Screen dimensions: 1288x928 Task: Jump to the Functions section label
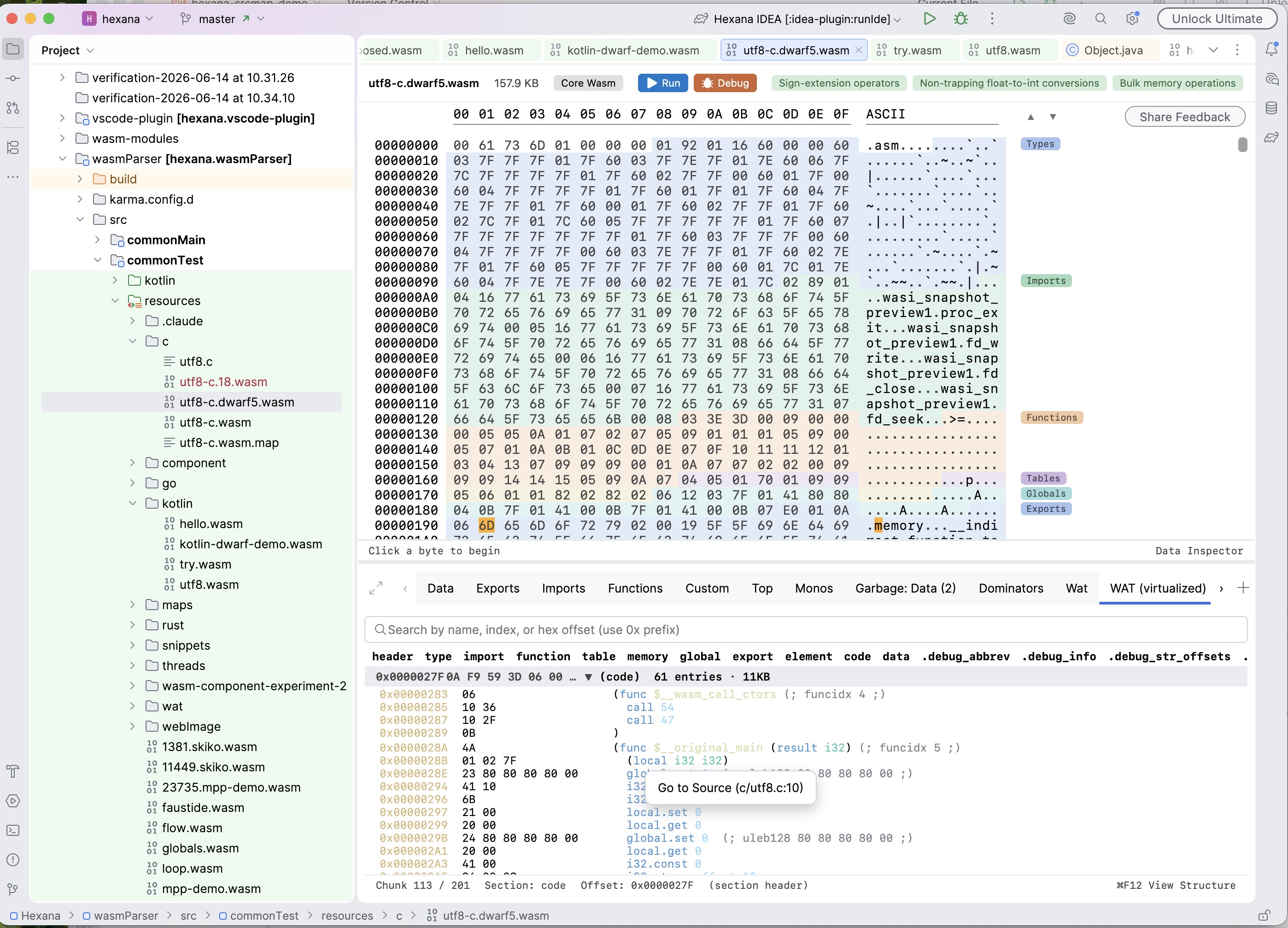(x=1051, y=418)
